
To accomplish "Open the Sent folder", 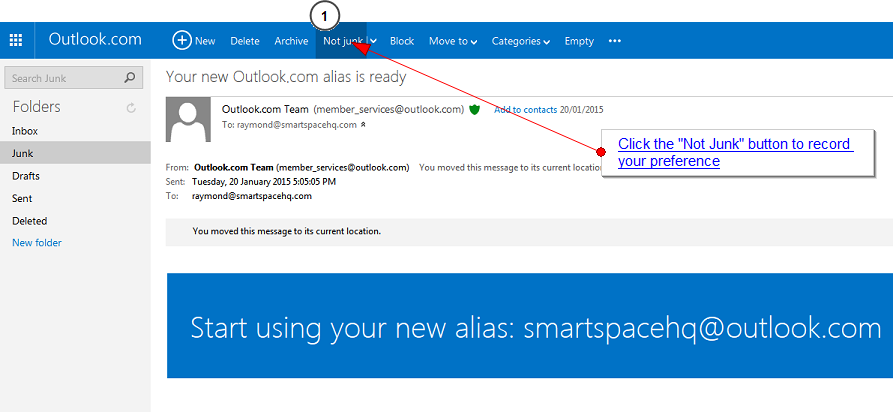I will tap(75, 198).
